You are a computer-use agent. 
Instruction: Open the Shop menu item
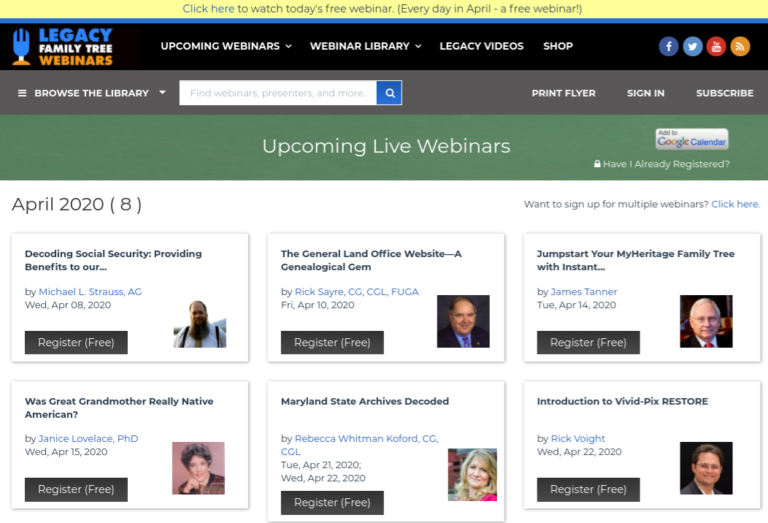click(x=558, y=46)
